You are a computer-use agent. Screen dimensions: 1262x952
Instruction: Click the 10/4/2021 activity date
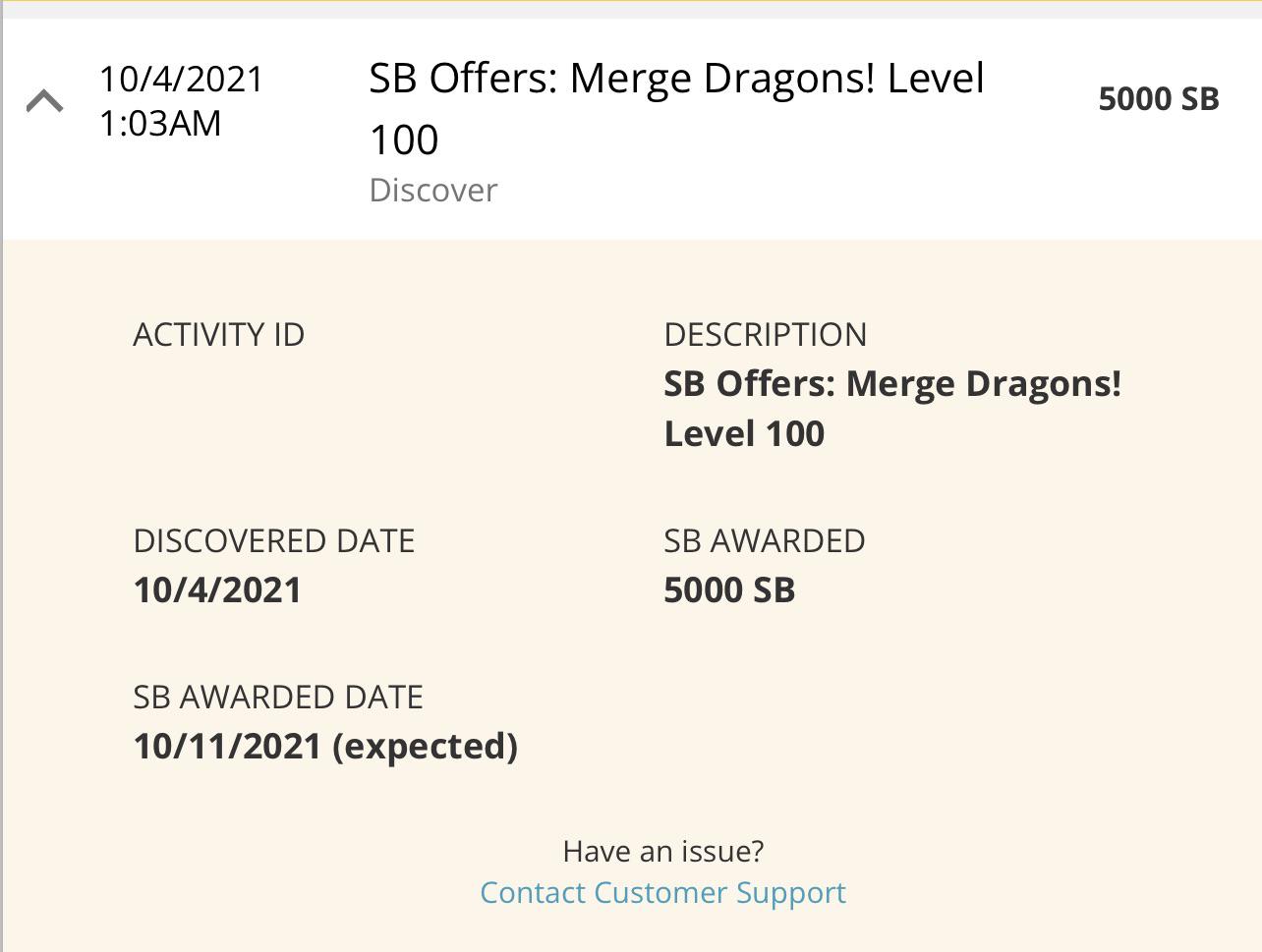tap(181, 79)
